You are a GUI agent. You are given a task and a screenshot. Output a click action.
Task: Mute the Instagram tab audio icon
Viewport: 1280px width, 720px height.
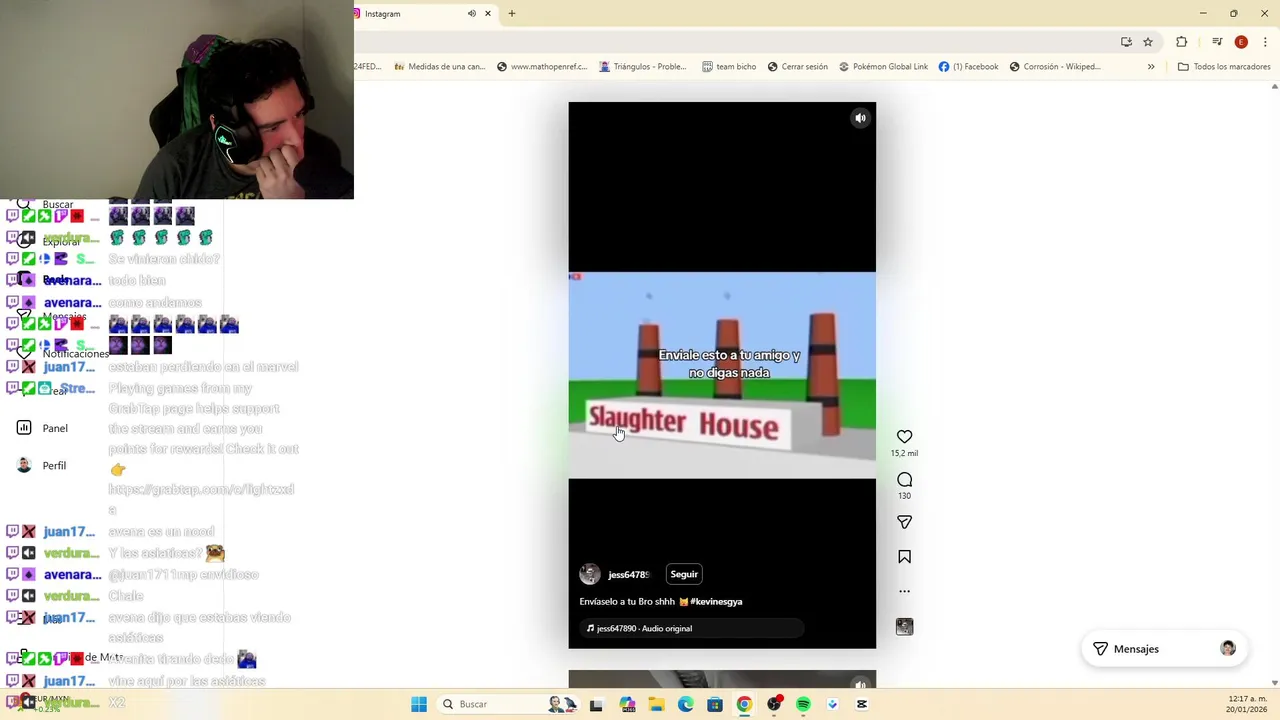[x=471, y=13]
